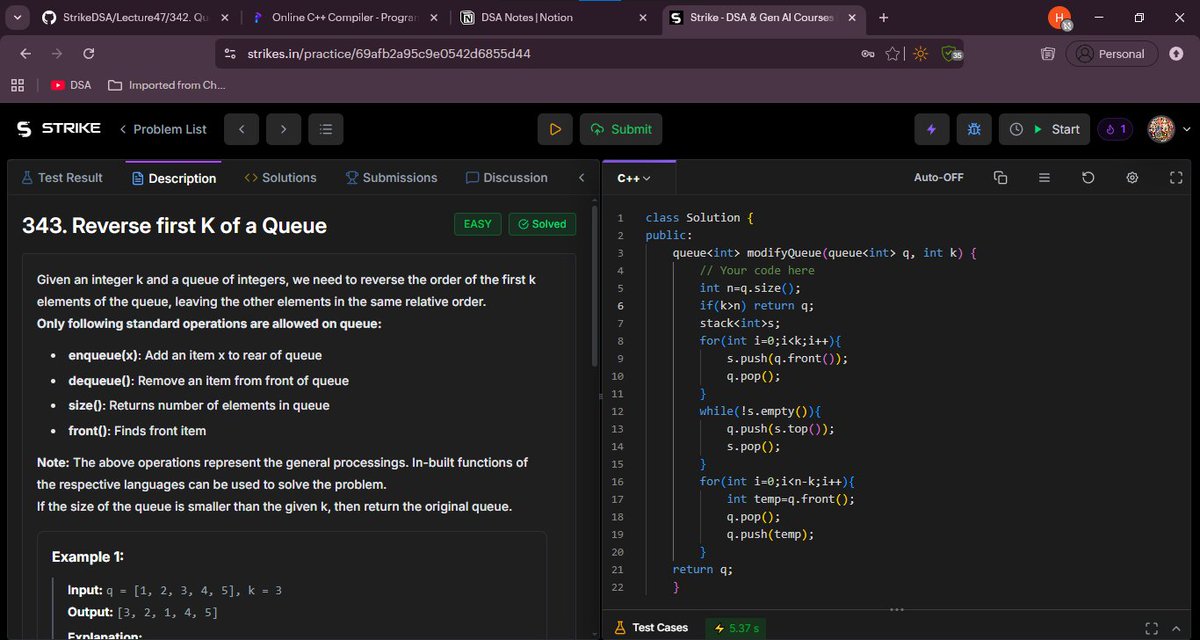Open the Test Cases panel
This screenshot has width=1200, height=640.
point(651,627)
